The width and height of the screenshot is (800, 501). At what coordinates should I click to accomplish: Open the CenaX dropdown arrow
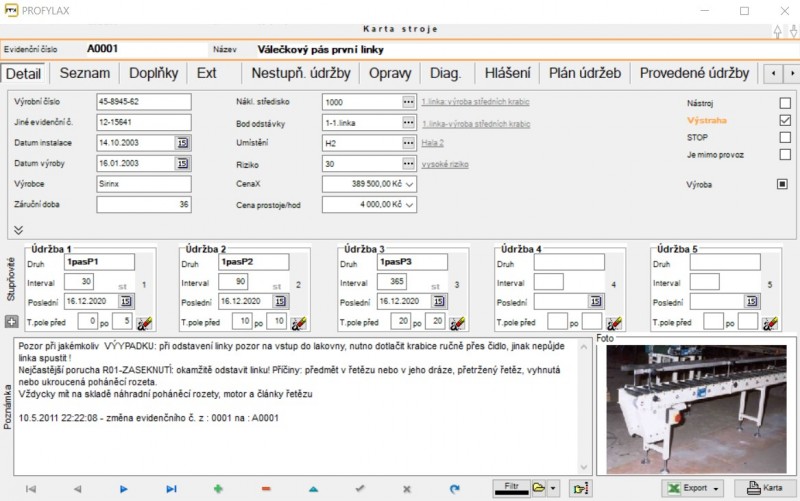(x=410, y=184)
